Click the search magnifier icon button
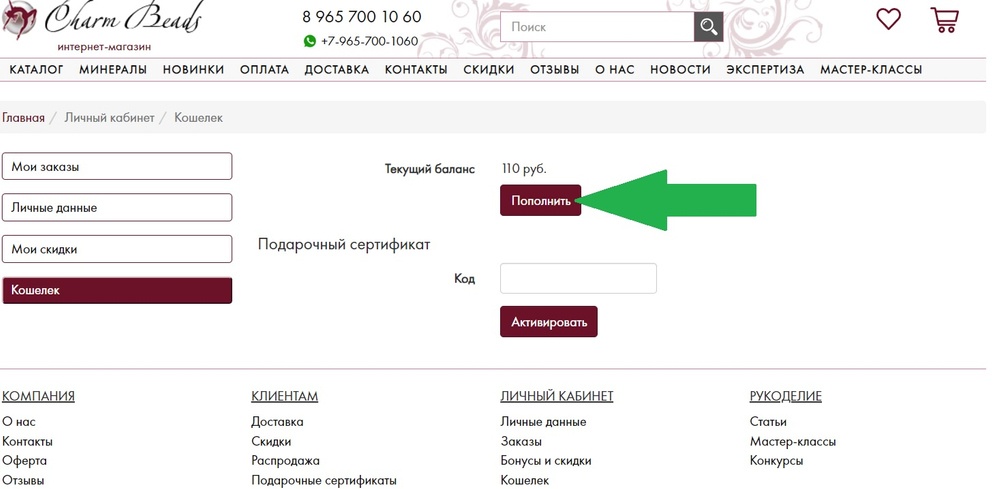Viewport: 1000px width, 489px height. coord(708,27)
